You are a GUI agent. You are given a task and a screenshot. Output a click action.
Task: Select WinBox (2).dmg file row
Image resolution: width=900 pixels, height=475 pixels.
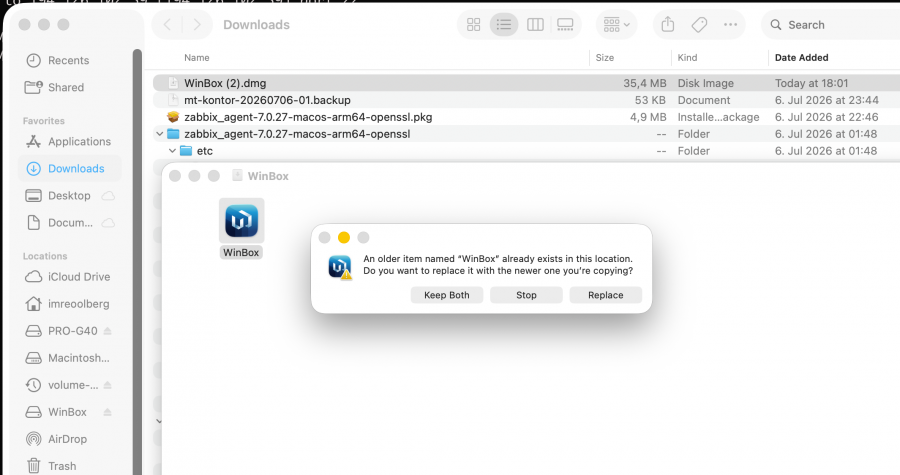(x=526, y=83)
